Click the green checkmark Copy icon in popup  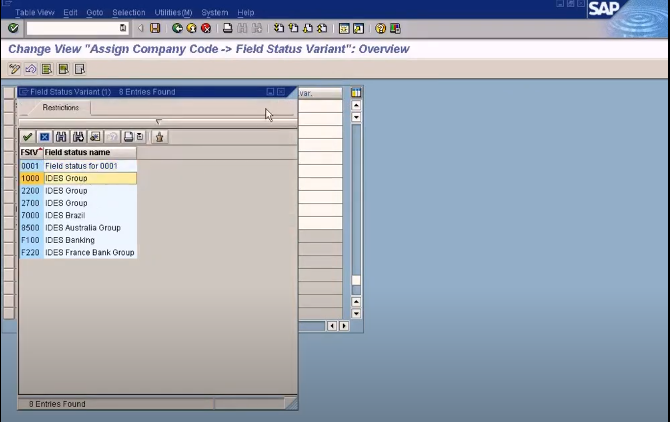pos(28,137)
